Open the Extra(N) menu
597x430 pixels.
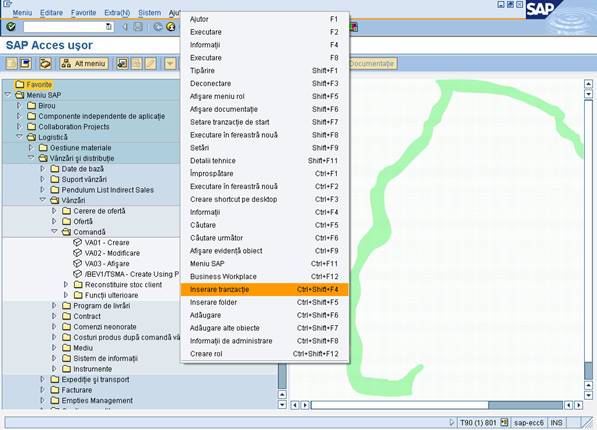tap(117, 13)
